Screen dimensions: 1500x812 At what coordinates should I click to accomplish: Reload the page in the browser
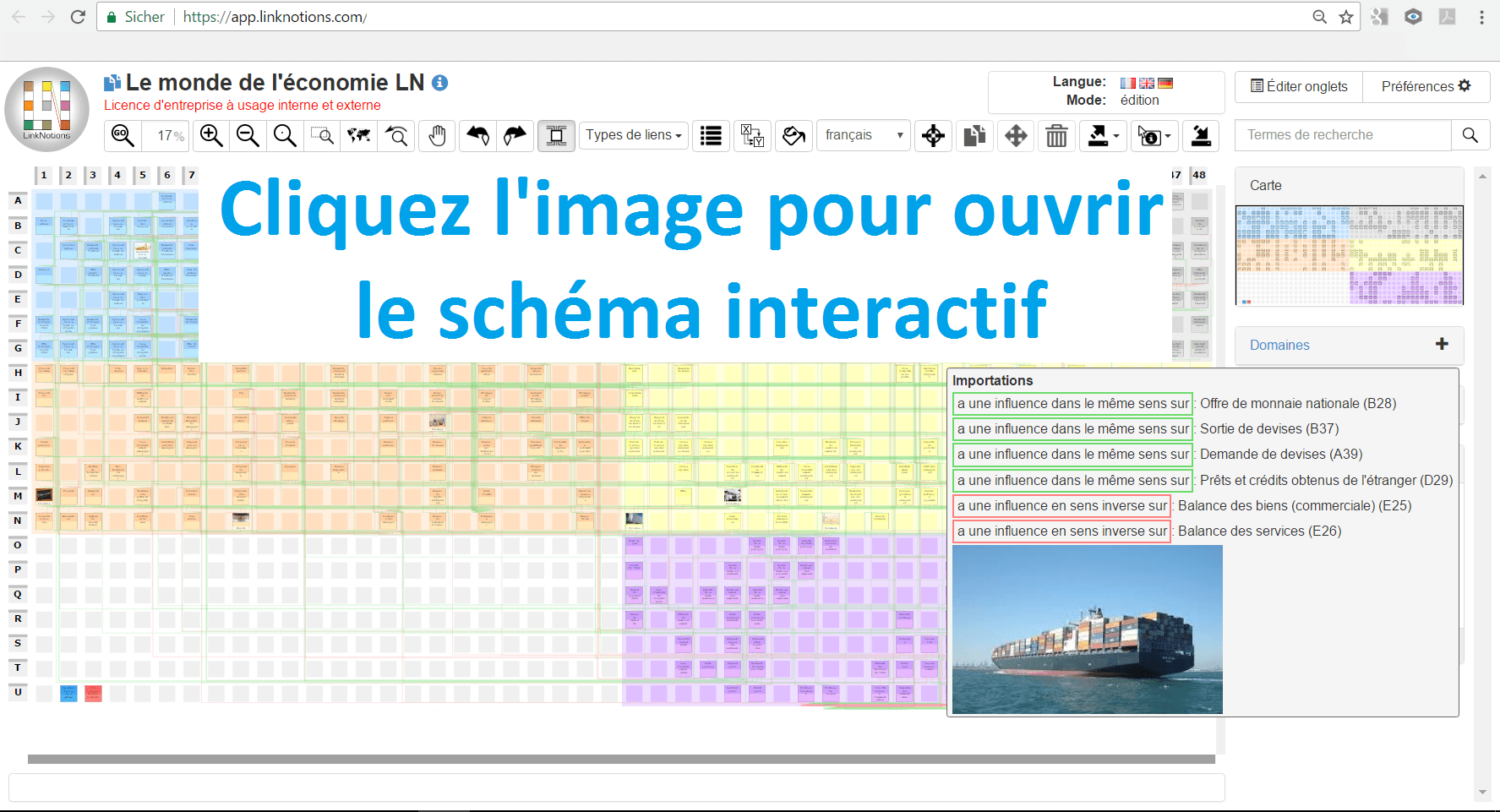click(78, 17)
